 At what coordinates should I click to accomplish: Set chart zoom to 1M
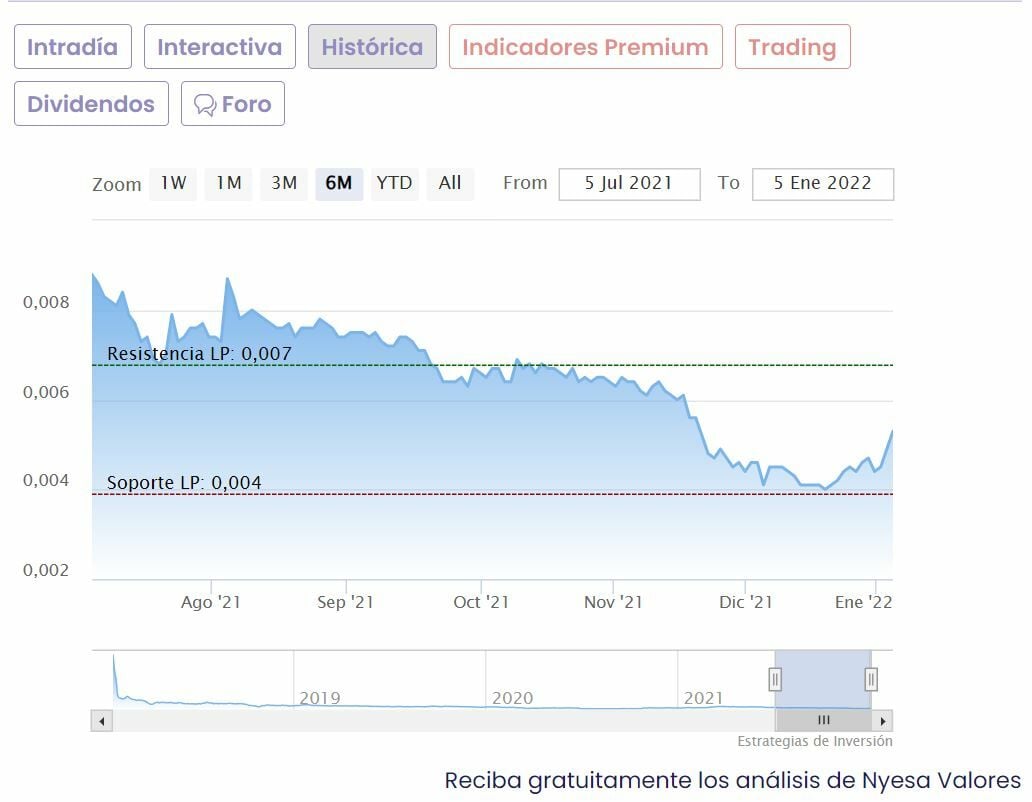pyautogui.click(x=229, y=184)
